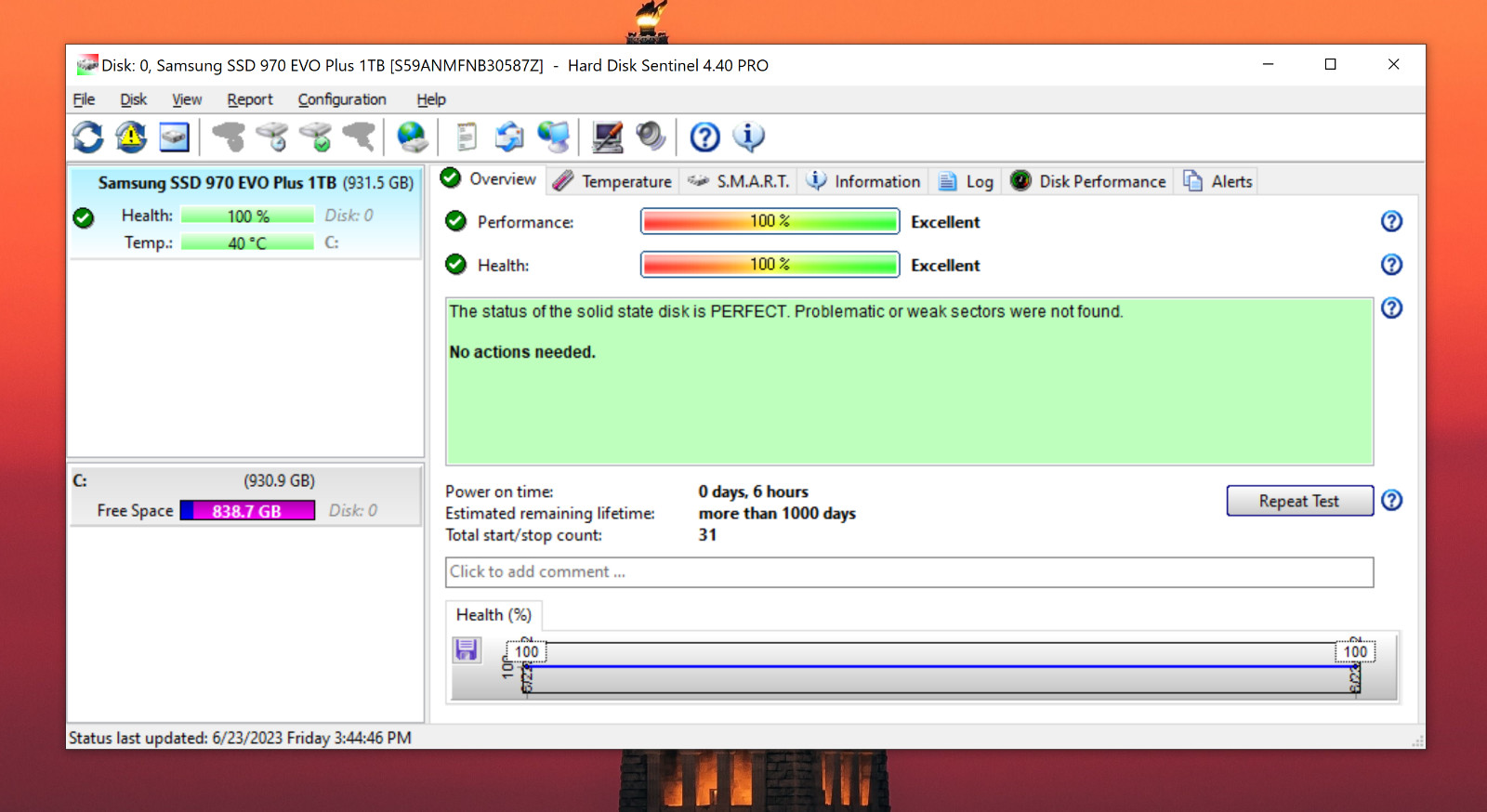Click the Performance 100 % gradient bar
The width and height of the screenshot is (1487, 812).
tap(770, 221)
